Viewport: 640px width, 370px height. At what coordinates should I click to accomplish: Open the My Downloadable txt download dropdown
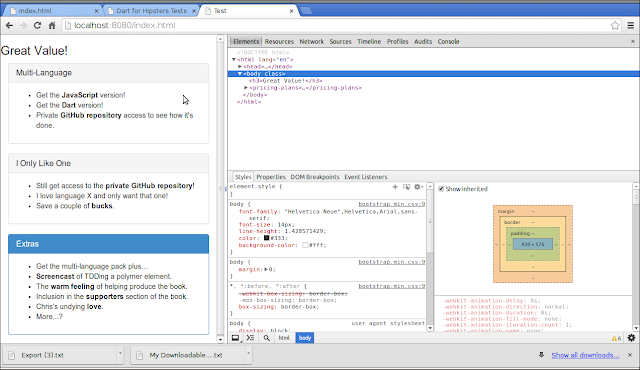pos(248,353)
